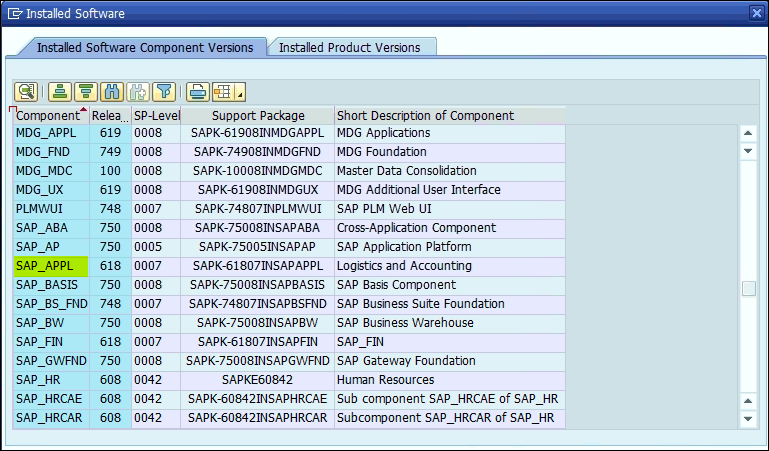Click the select-all corner of the table
Image resolution: width=769 pixels, height=451 pixels.
pos(12,110)
